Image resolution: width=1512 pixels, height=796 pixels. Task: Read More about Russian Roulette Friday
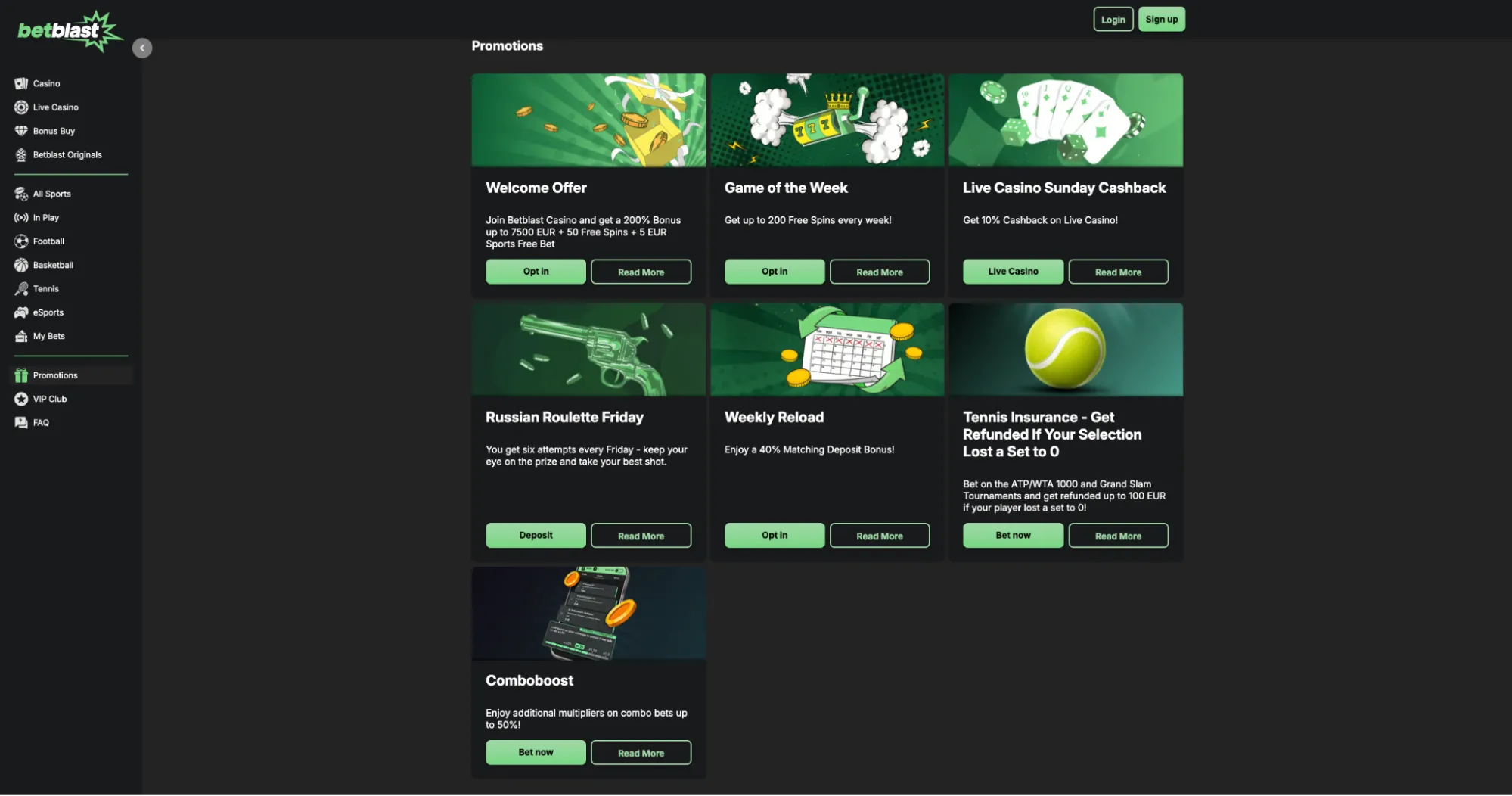pyautogui.click(x=641, y=535)
